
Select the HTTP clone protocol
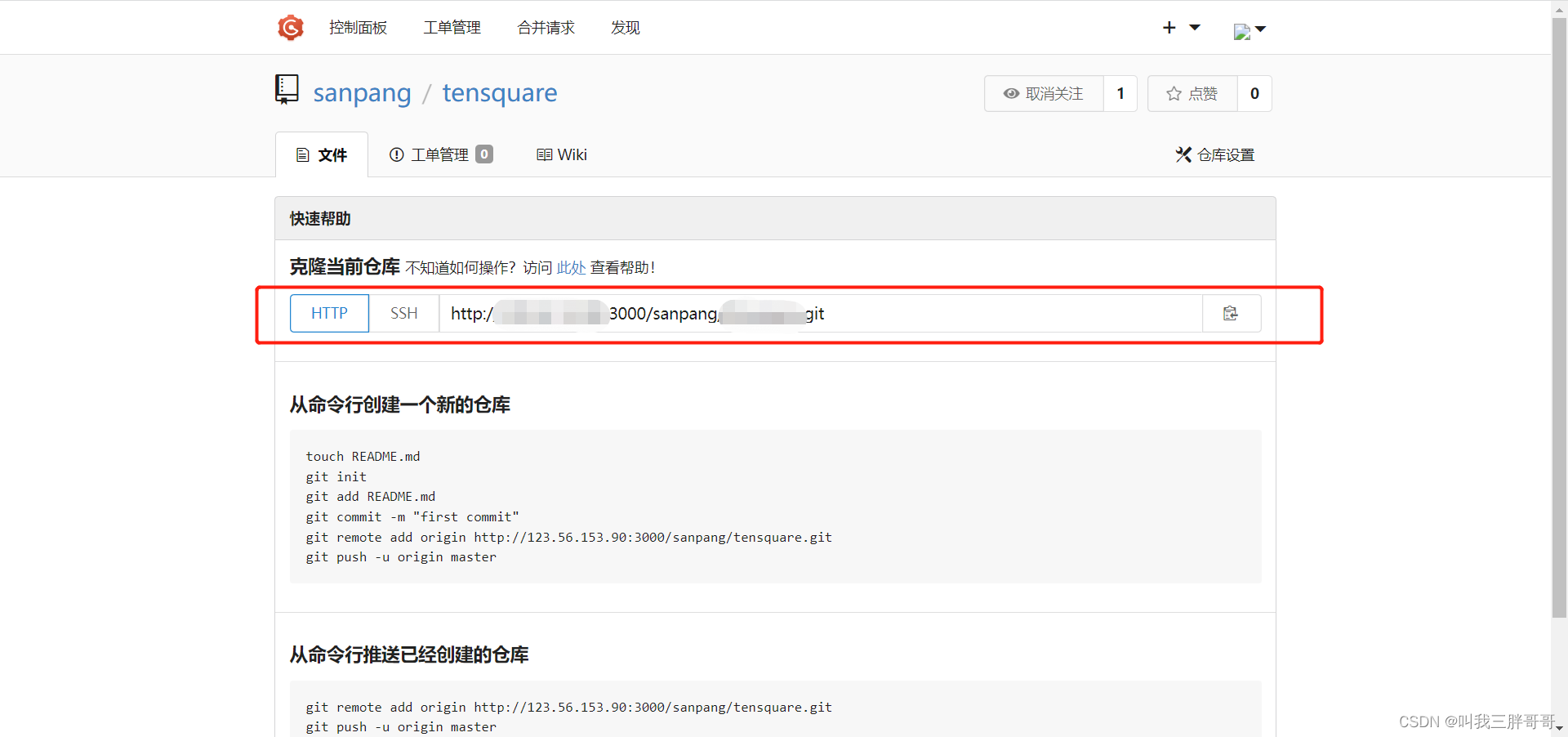coord(329,313)
